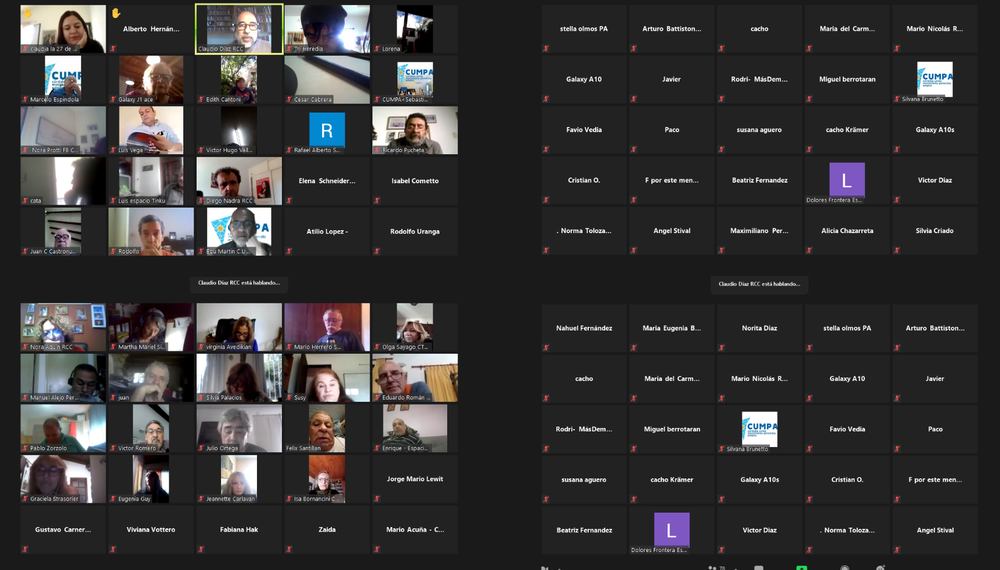Click the Norita Diaz participant tile
1000x570 pixels.
[x=759, y=328]
